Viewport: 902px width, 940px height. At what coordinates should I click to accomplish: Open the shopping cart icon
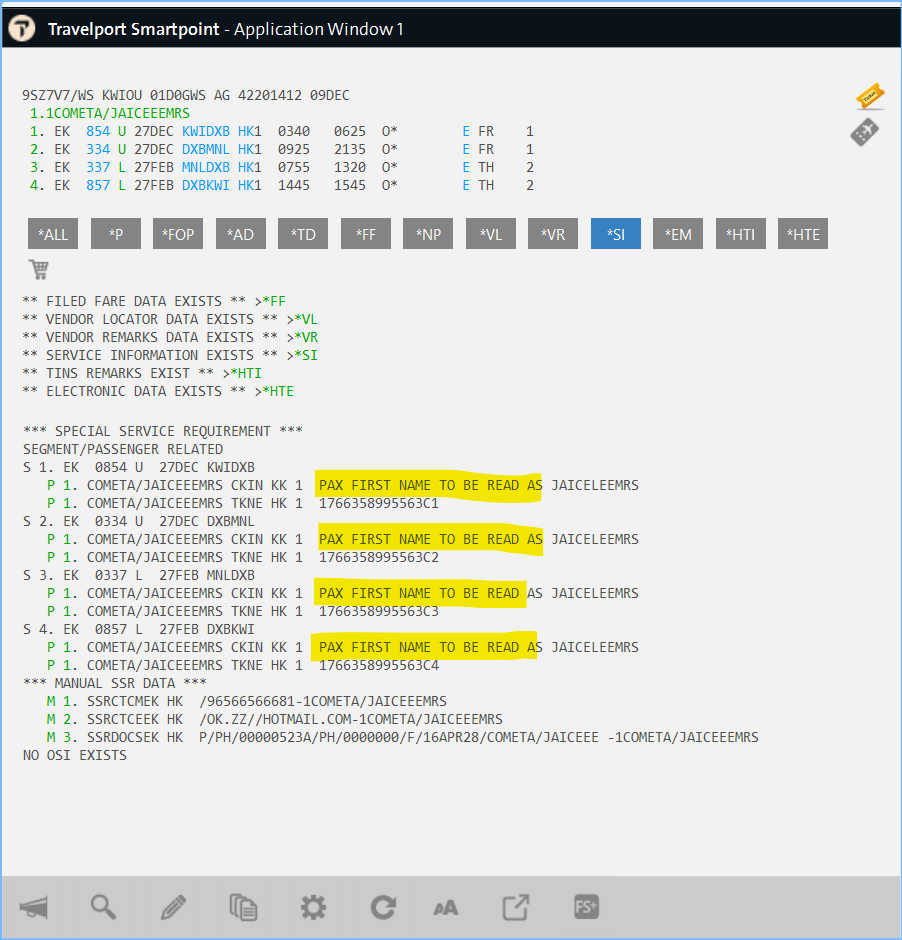click(39, 270)
